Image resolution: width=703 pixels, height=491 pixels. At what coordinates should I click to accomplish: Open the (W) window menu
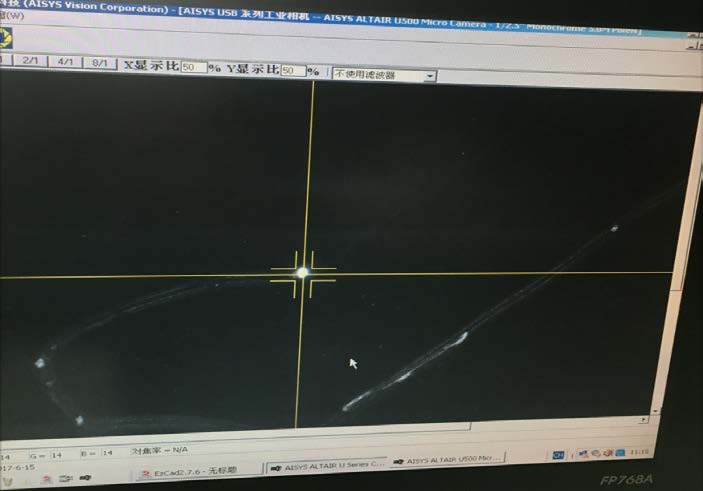tap(14, 16)
